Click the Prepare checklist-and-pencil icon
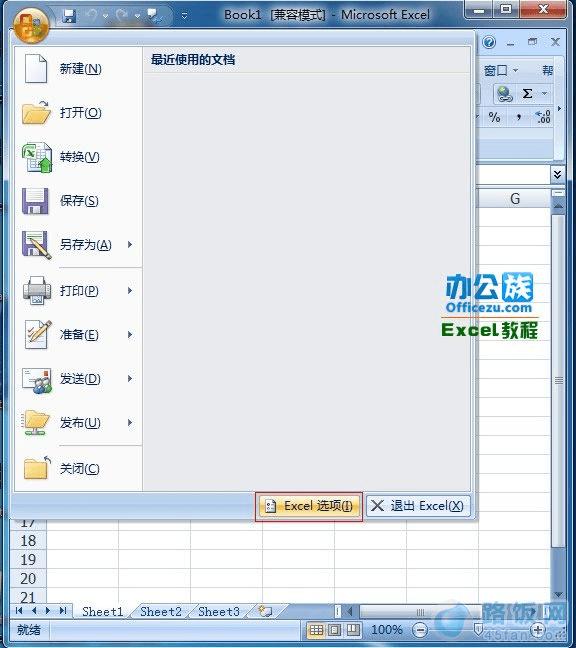 pos(38,334)
